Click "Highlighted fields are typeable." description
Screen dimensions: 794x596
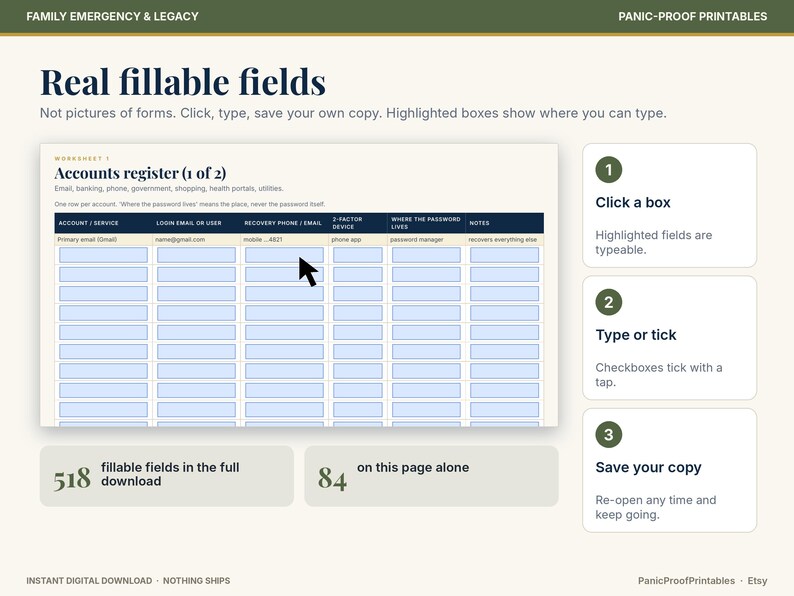(x=653, y=243)
